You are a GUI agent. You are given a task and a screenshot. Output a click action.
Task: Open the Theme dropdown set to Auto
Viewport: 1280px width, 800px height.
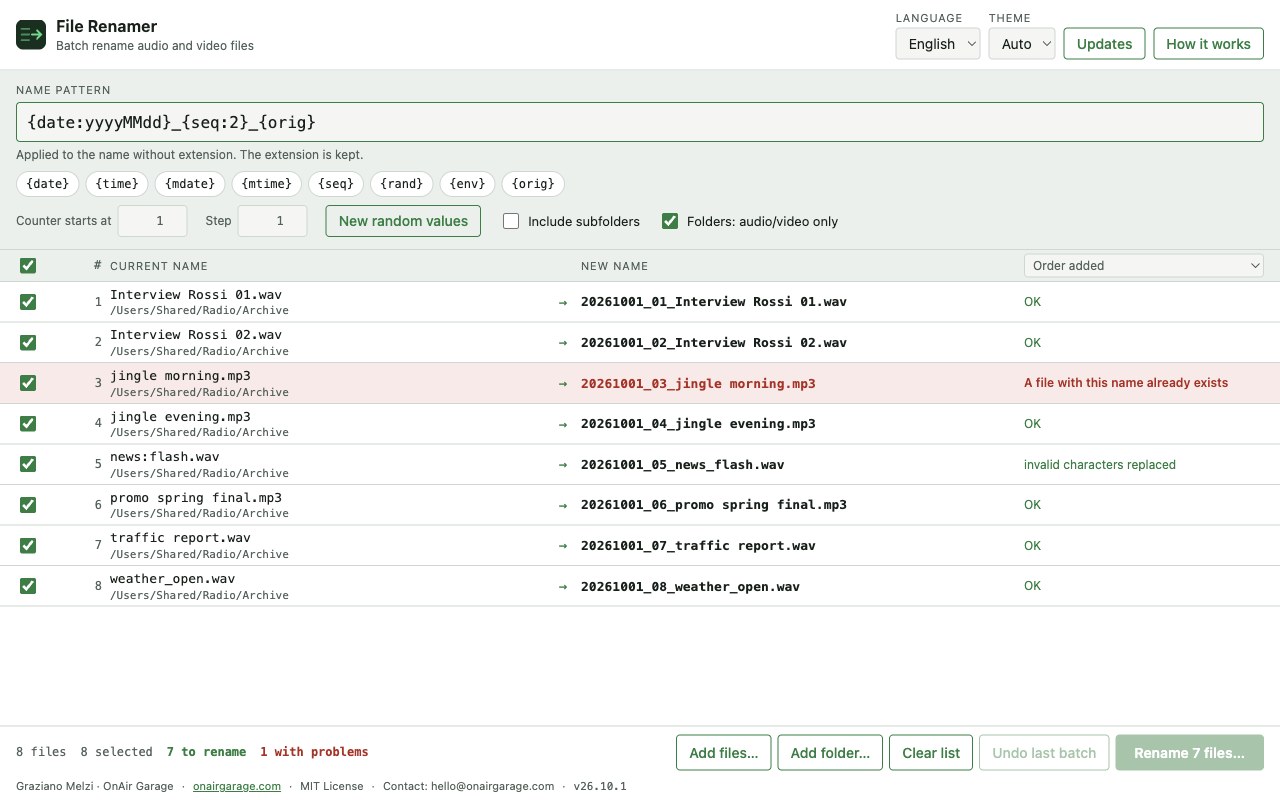pyautogui.click(x=1022, y=44)
